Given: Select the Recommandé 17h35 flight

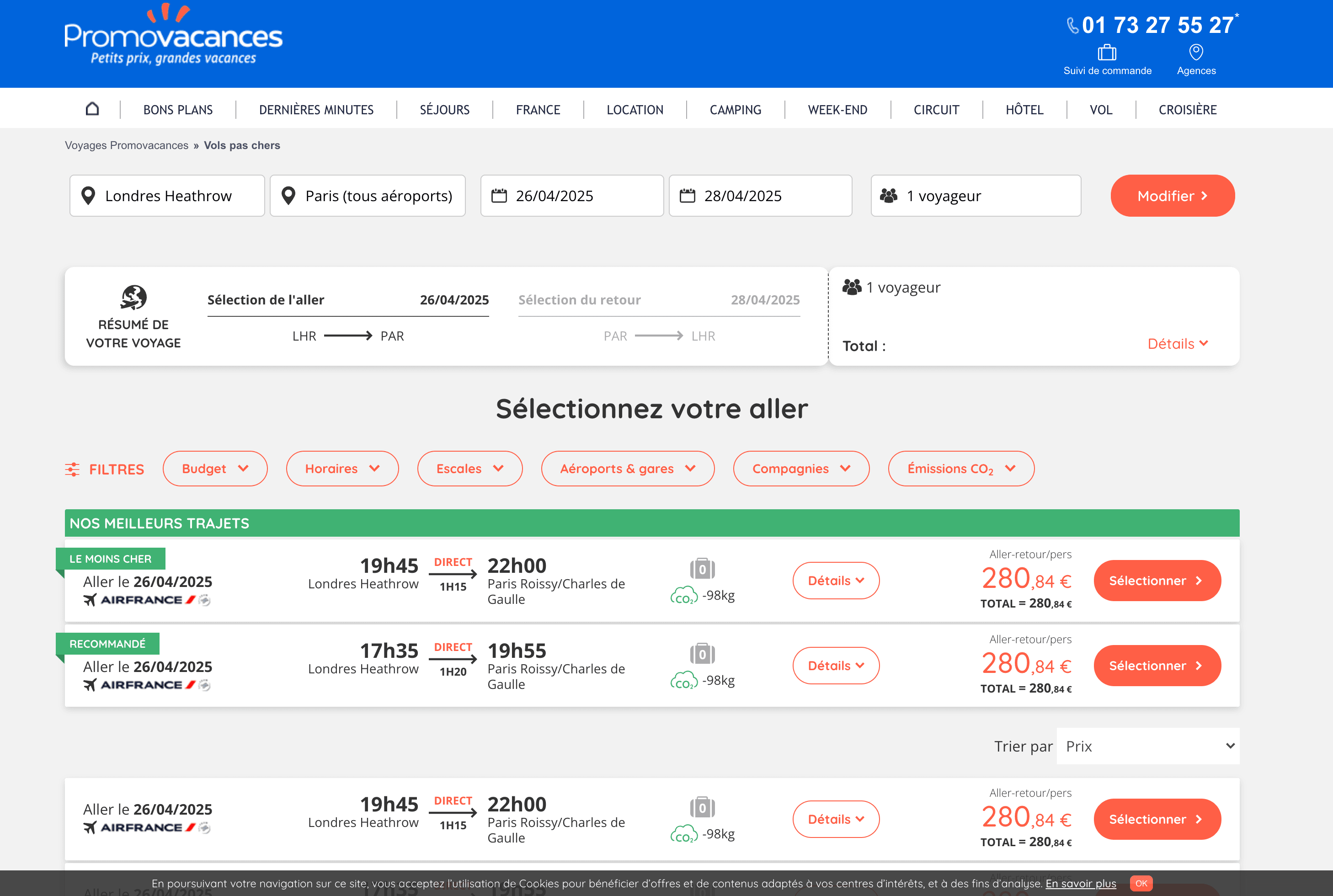Looking at the screenshot, I should [1157, 666].
